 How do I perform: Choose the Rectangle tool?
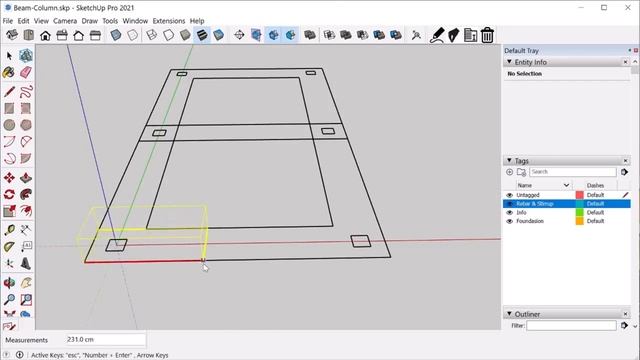(x=9, y=108)
